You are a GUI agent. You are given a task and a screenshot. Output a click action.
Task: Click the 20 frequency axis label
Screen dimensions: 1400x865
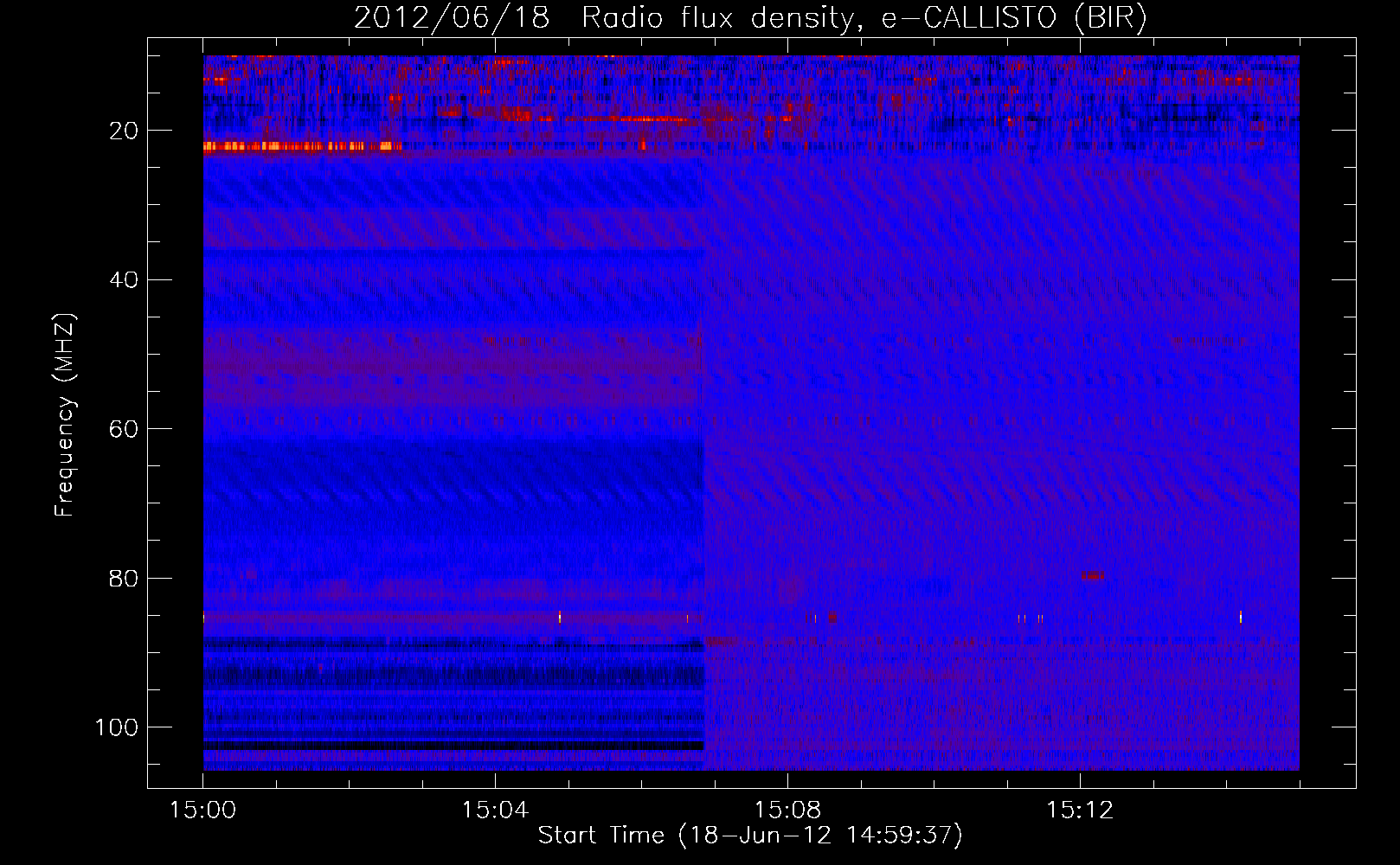(125, 131)
